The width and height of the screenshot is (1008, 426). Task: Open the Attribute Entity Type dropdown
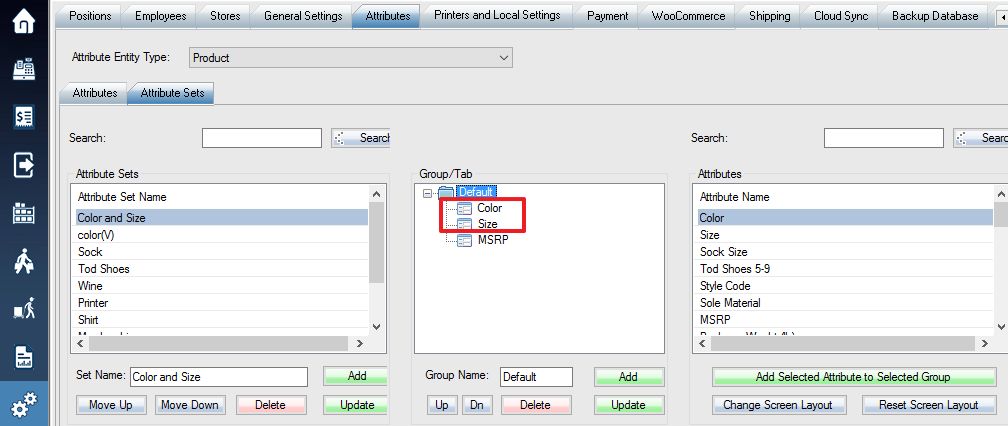click(351, 58)
